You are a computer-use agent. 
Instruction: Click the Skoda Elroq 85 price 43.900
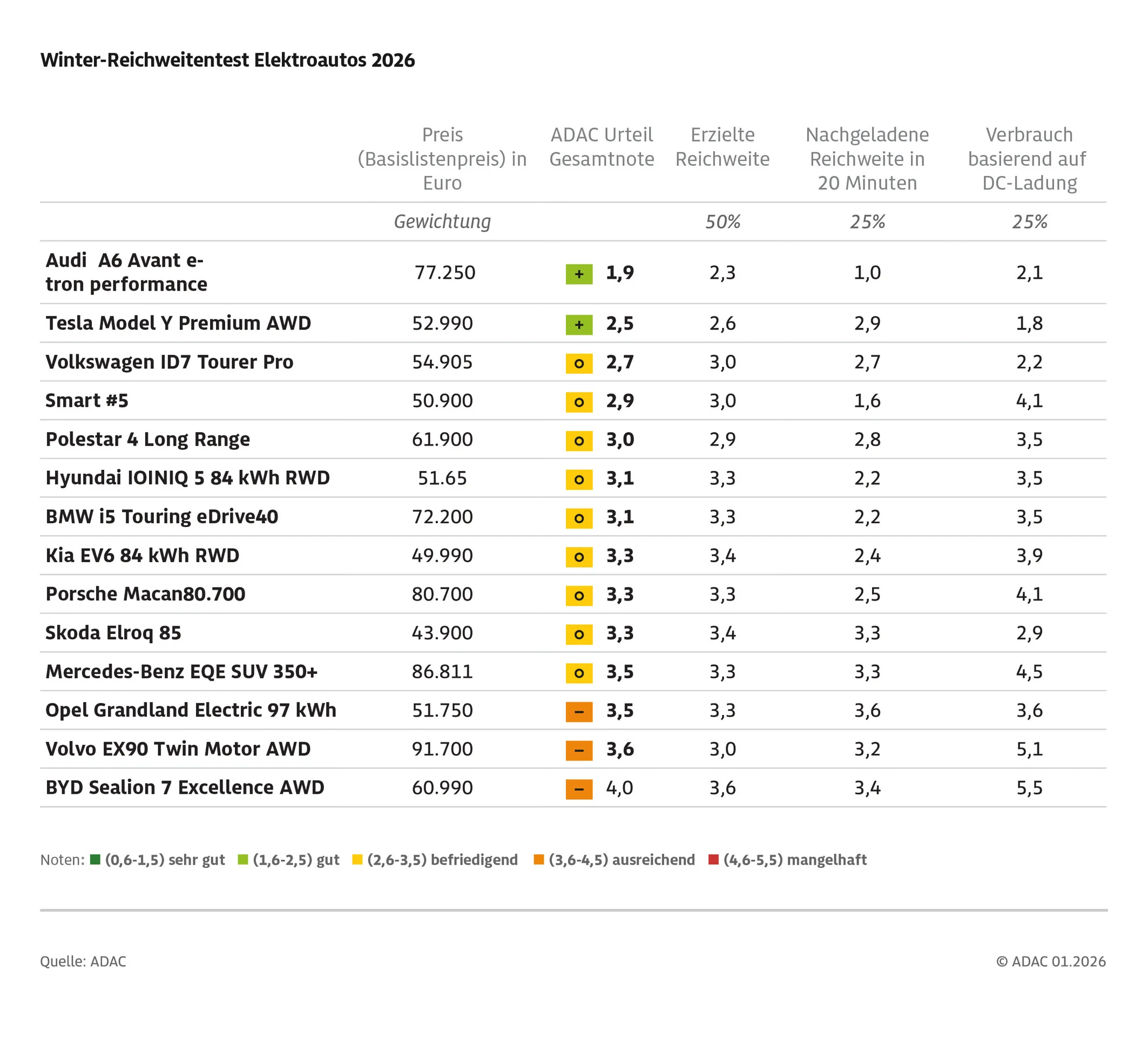click(x=442, y=633)
